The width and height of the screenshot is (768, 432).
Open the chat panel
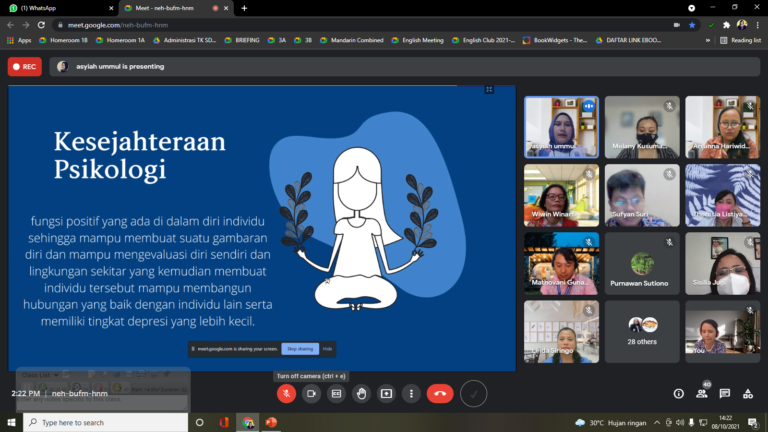(x=725, y=394)
